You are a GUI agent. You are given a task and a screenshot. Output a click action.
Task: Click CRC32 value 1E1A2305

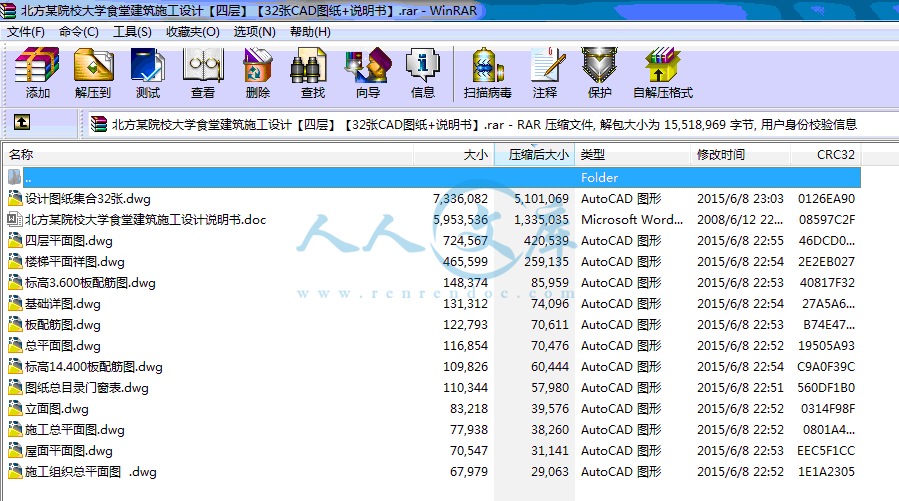(x=826, y=472)
